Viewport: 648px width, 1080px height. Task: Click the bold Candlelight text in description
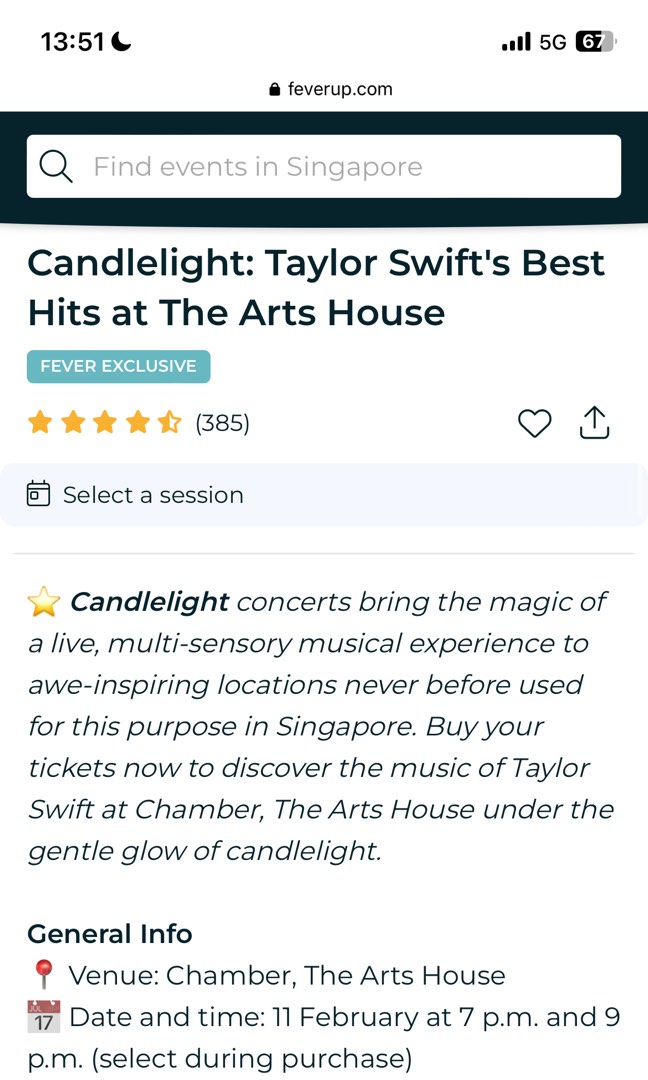tap(150, 602)
